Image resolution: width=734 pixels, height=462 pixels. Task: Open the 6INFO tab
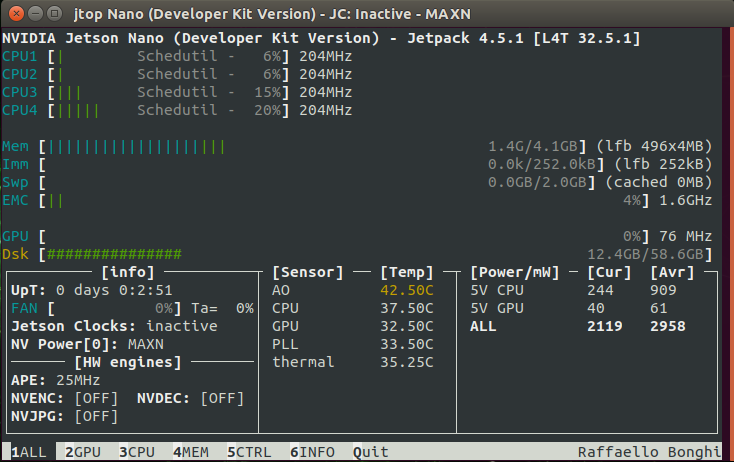[312, 452]
